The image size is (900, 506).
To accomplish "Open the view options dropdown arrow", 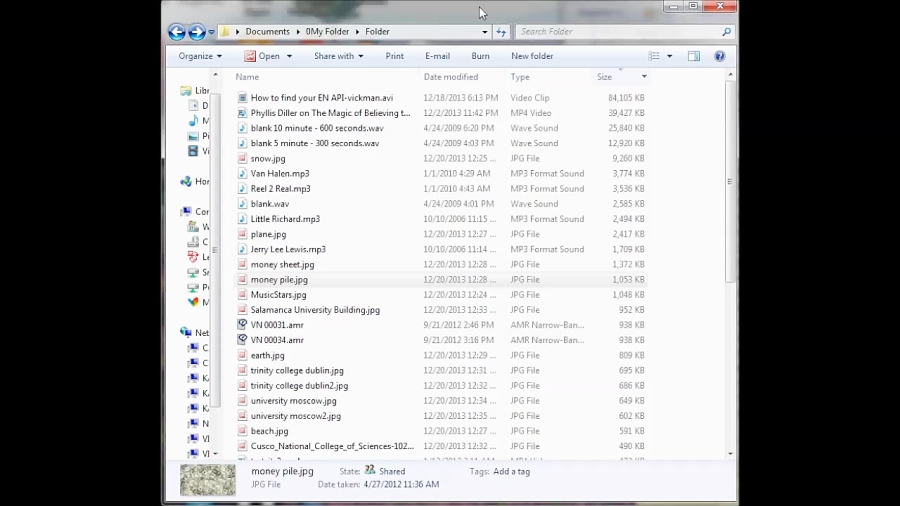I will point(669,56).
